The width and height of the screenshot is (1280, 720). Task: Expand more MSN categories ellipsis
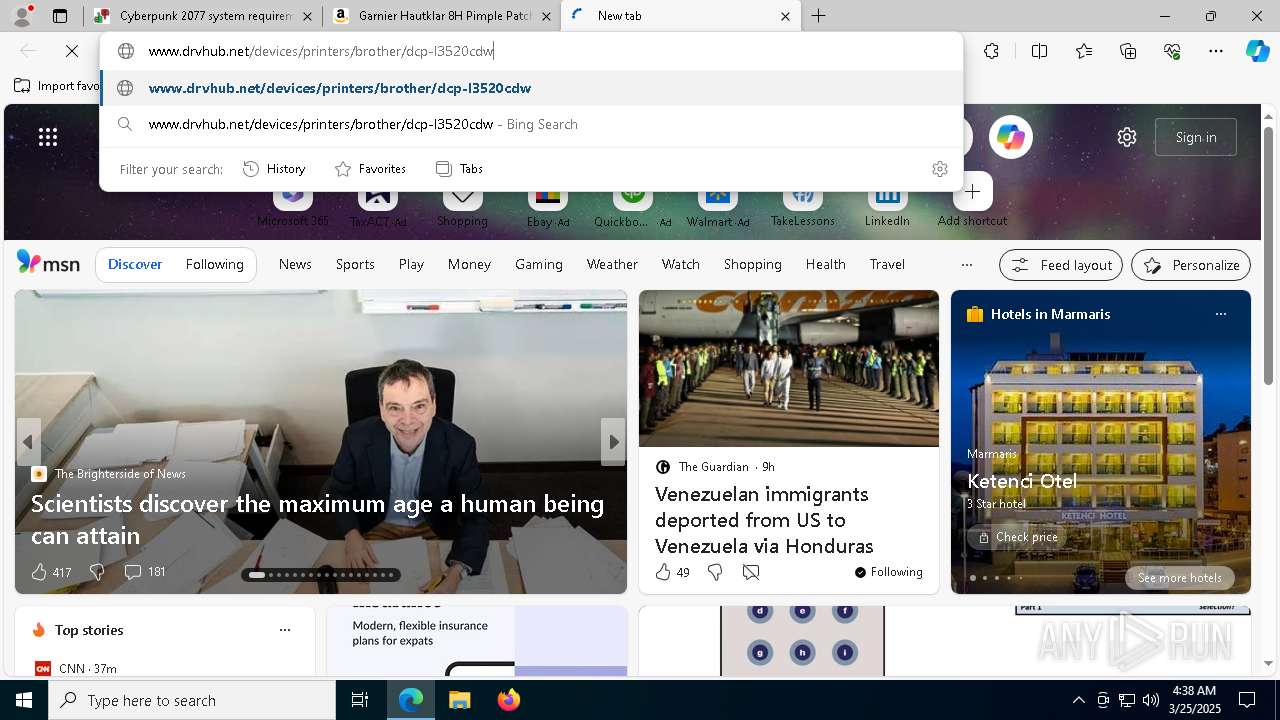tap(966, 265)
